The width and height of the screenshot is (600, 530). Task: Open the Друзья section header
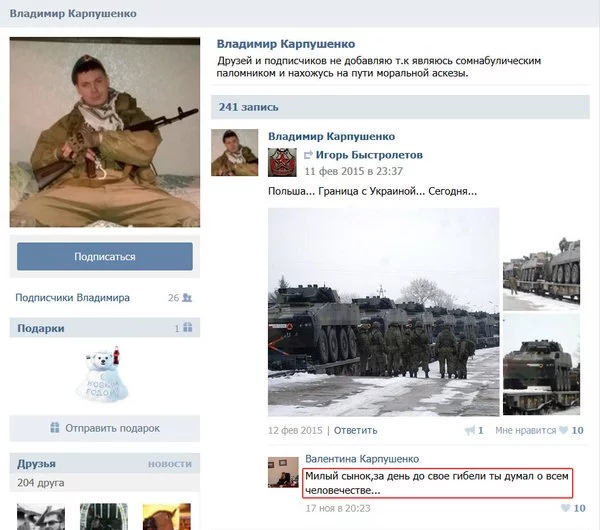[x=36, y=464]
